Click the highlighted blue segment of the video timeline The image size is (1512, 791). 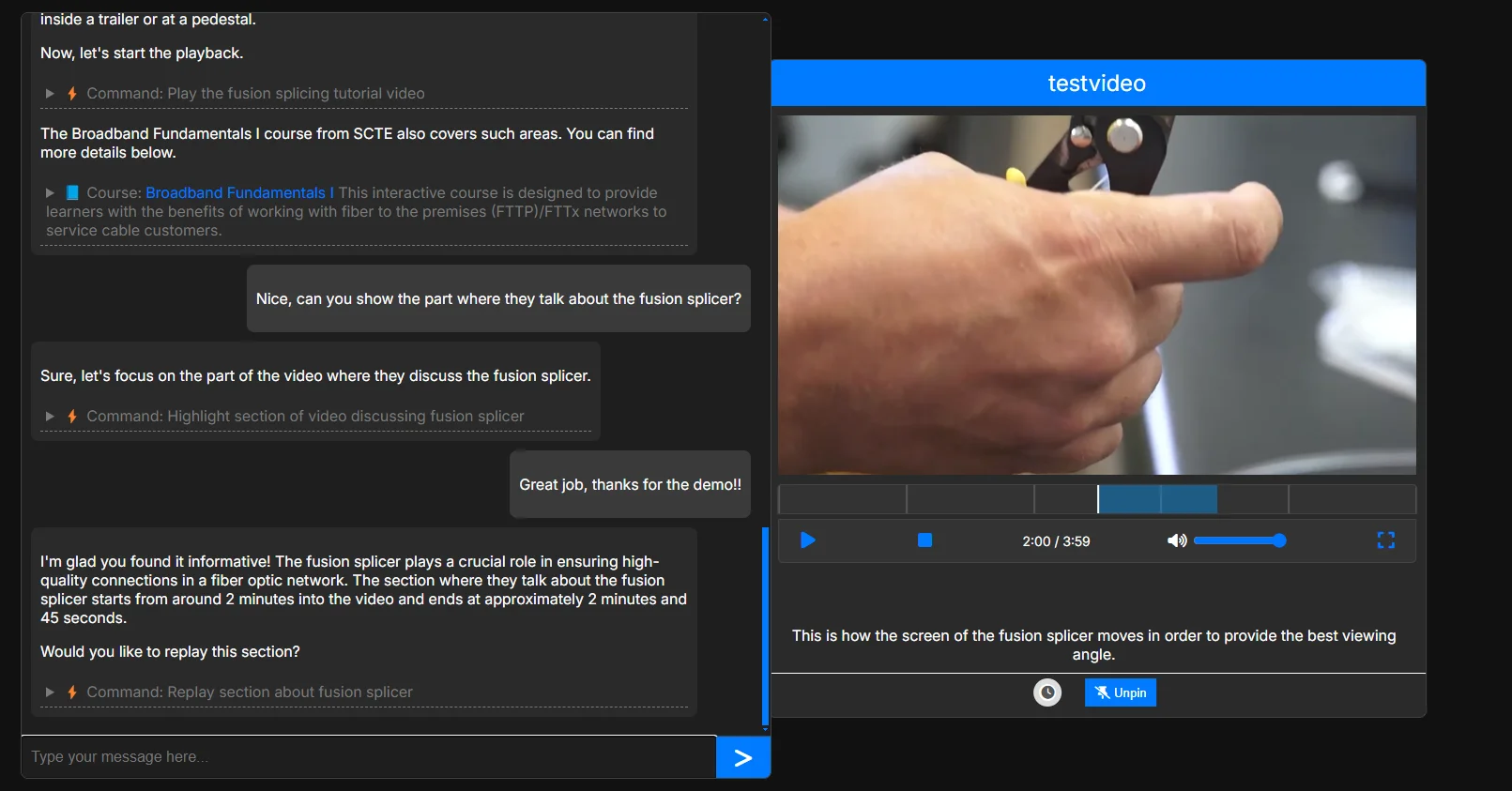click(x=1157, y=499)
